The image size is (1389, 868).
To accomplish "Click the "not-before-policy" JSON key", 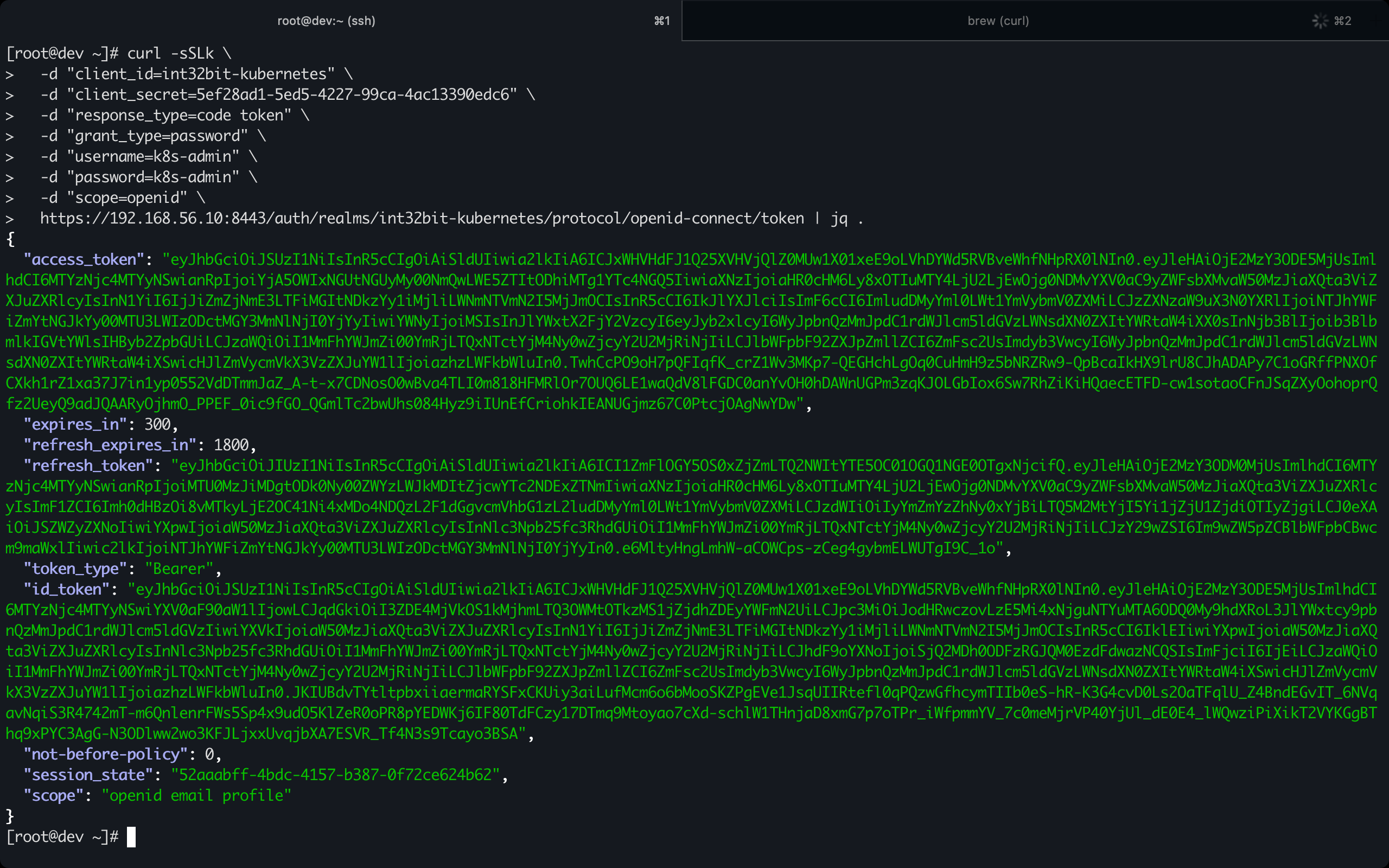I will (x=106, y=754).
